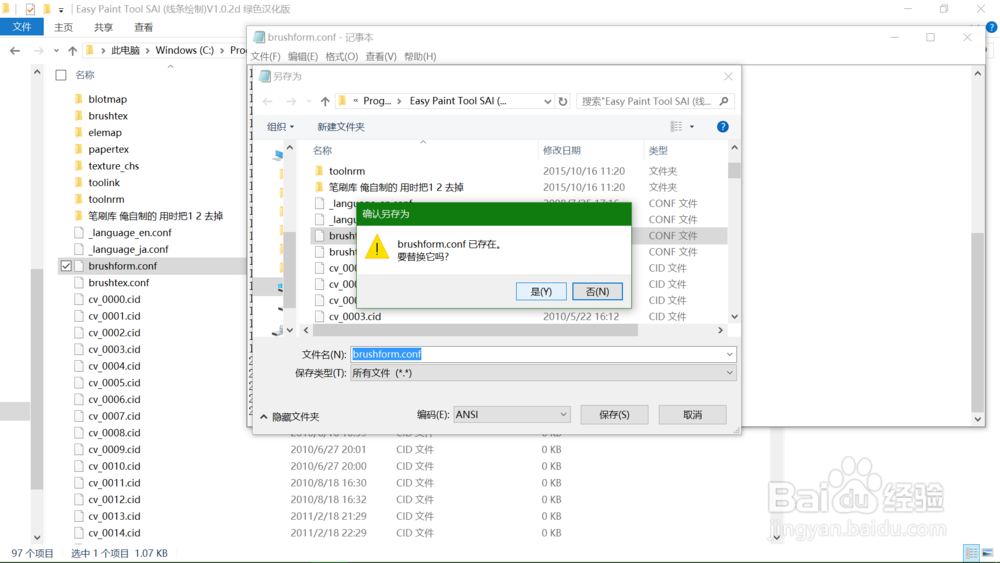
Task: Switch to Explorer Share tab
Action: point(103,27)
